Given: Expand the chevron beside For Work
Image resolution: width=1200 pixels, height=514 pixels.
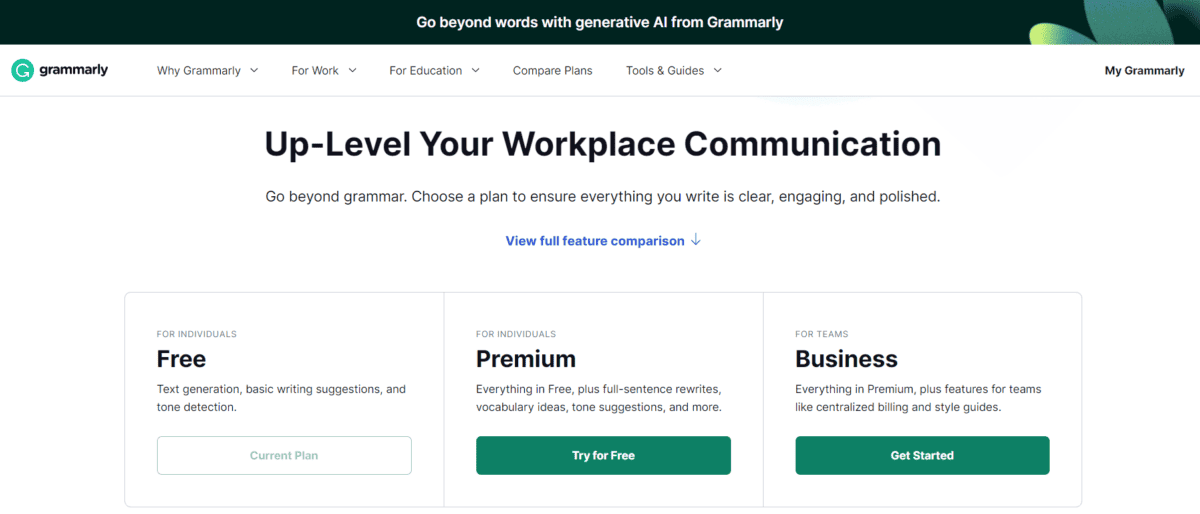Looking at the screenshot, I should [352, 70].
